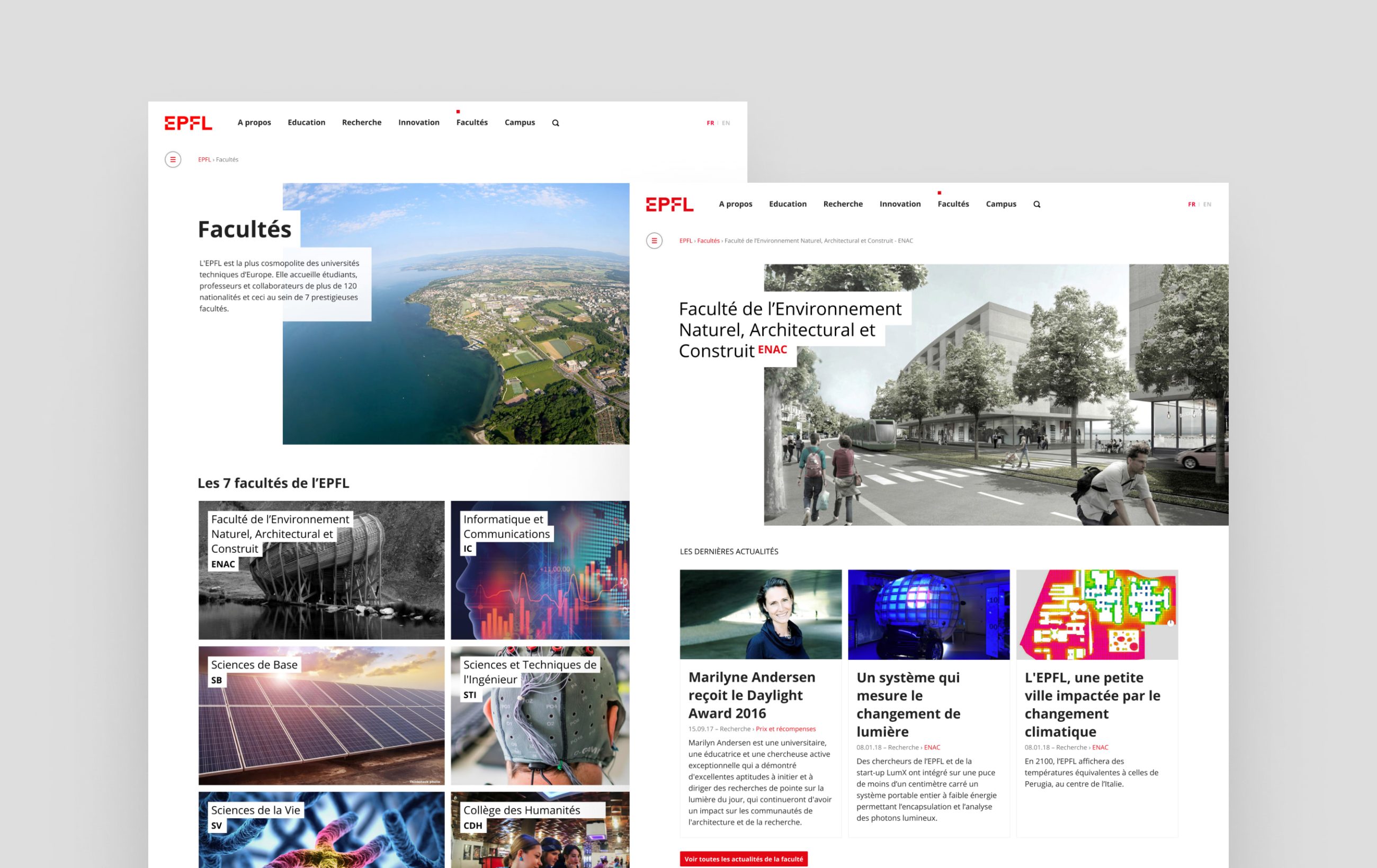Open Marilyne Andersen news photo
This screenshot has height=868, width=1377.
[761, 614]
